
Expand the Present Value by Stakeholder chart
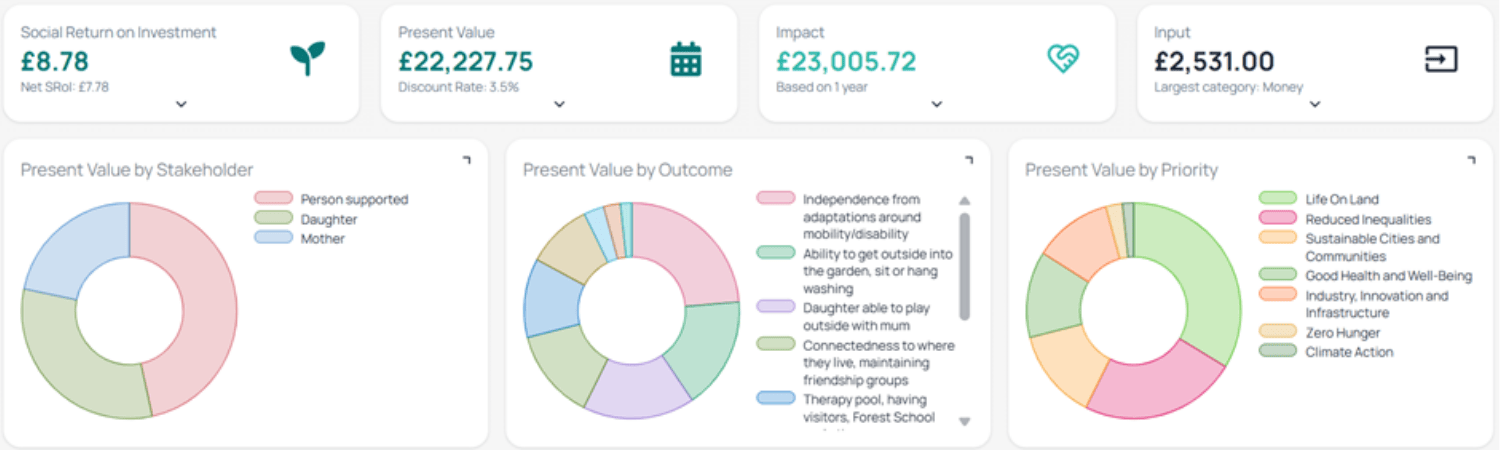[x=466, y=159]
